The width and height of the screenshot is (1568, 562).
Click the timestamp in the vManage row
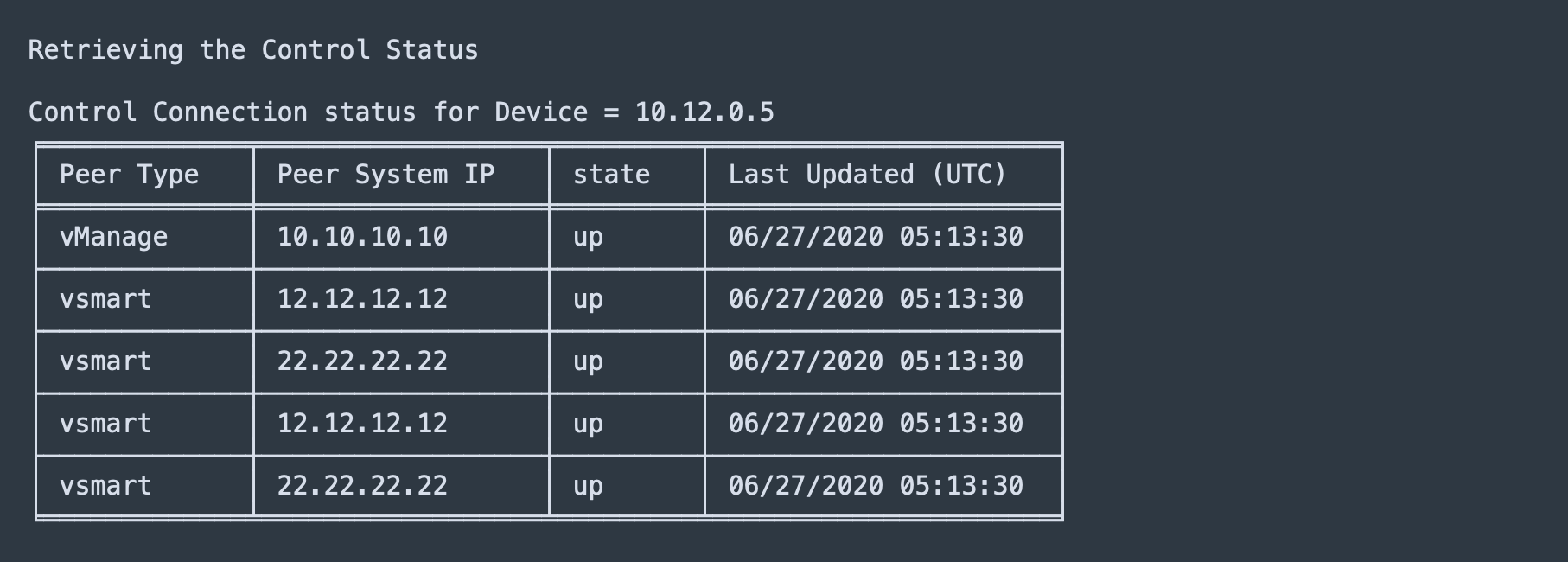coord(876,237)
